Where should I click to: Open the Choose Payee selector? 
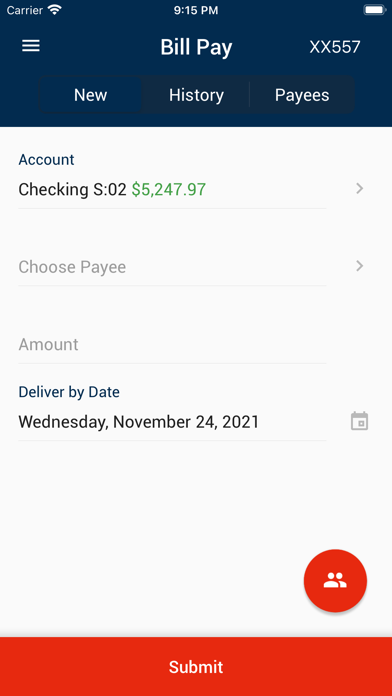172,267
